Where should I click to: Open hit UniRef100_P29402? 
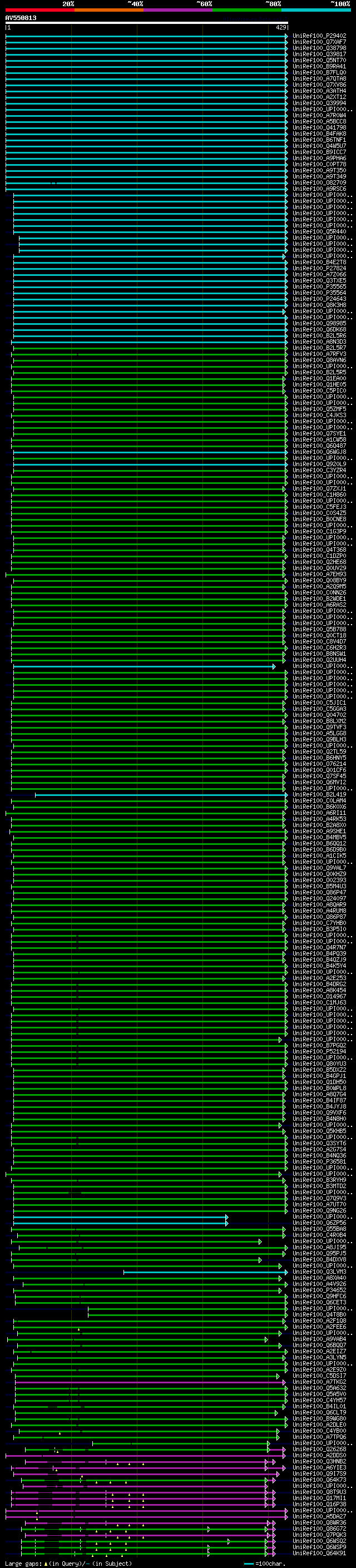coord(319,36)
